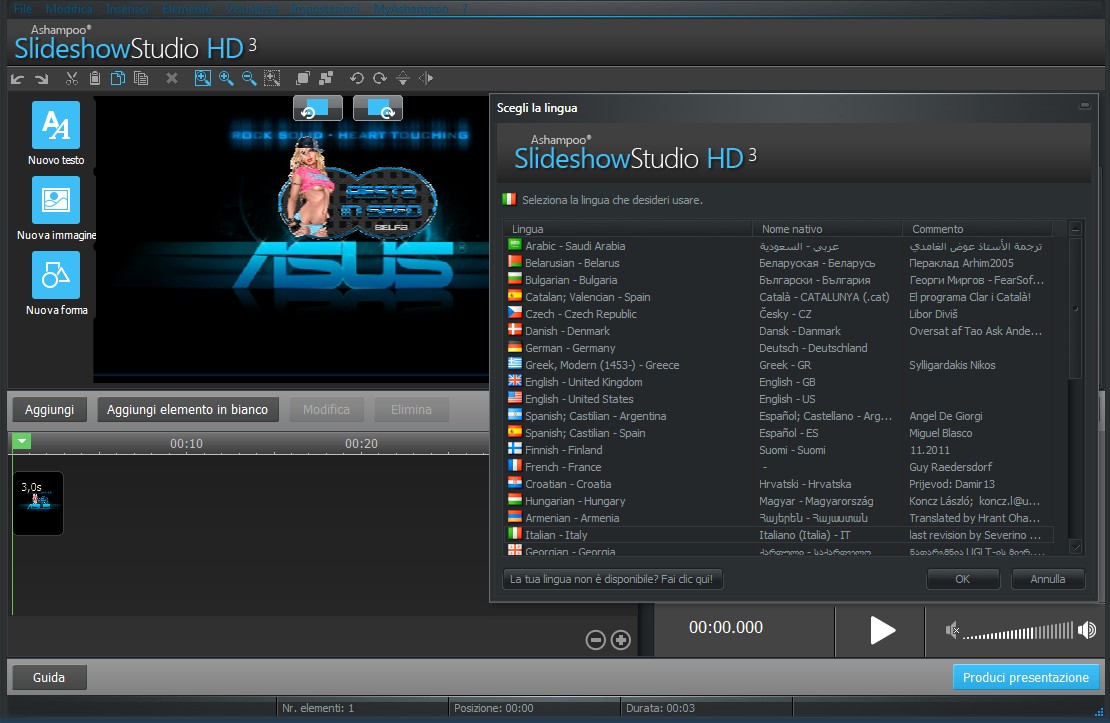
Task: Click the zoom-to-selection dotted magnifier icon
Action: click(272, 79)
